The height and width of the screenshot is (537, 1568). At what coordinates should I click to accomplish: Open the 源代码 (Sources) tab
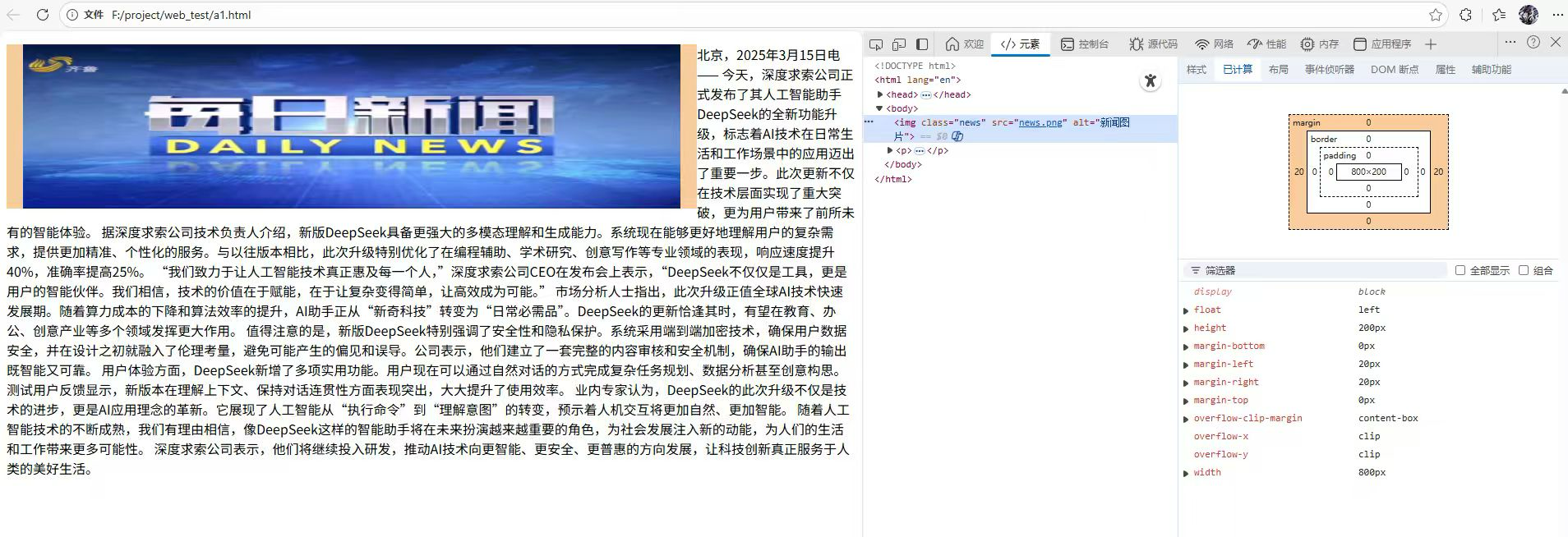tap(1154, 44)
